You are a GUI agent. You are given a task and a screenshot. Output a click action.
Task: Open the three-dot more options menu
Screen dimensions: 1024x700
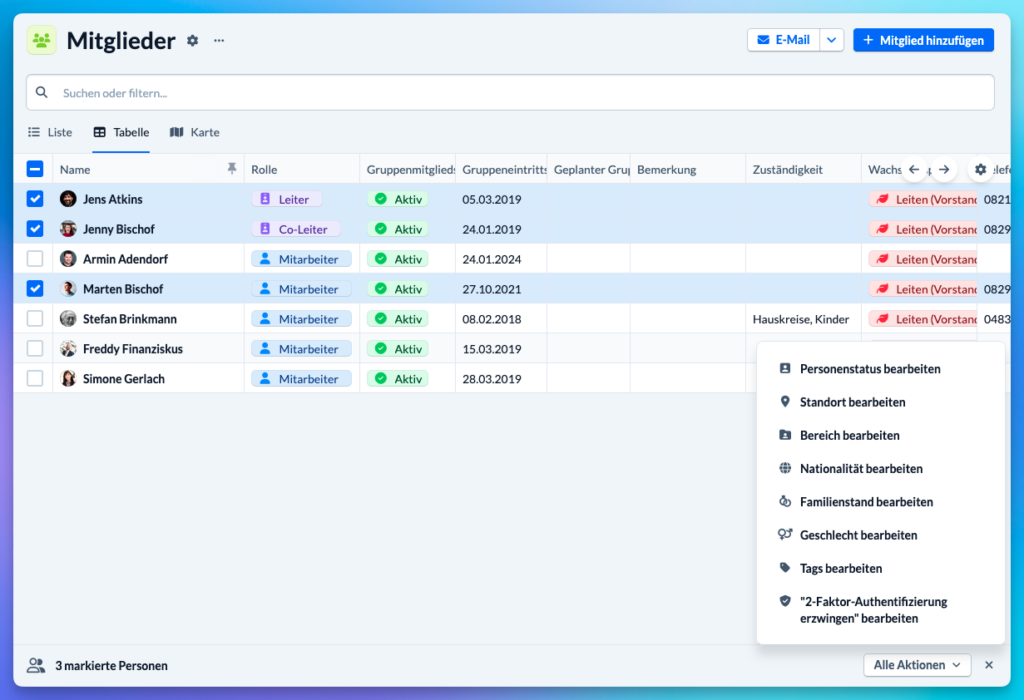click(x=219, y=41)
